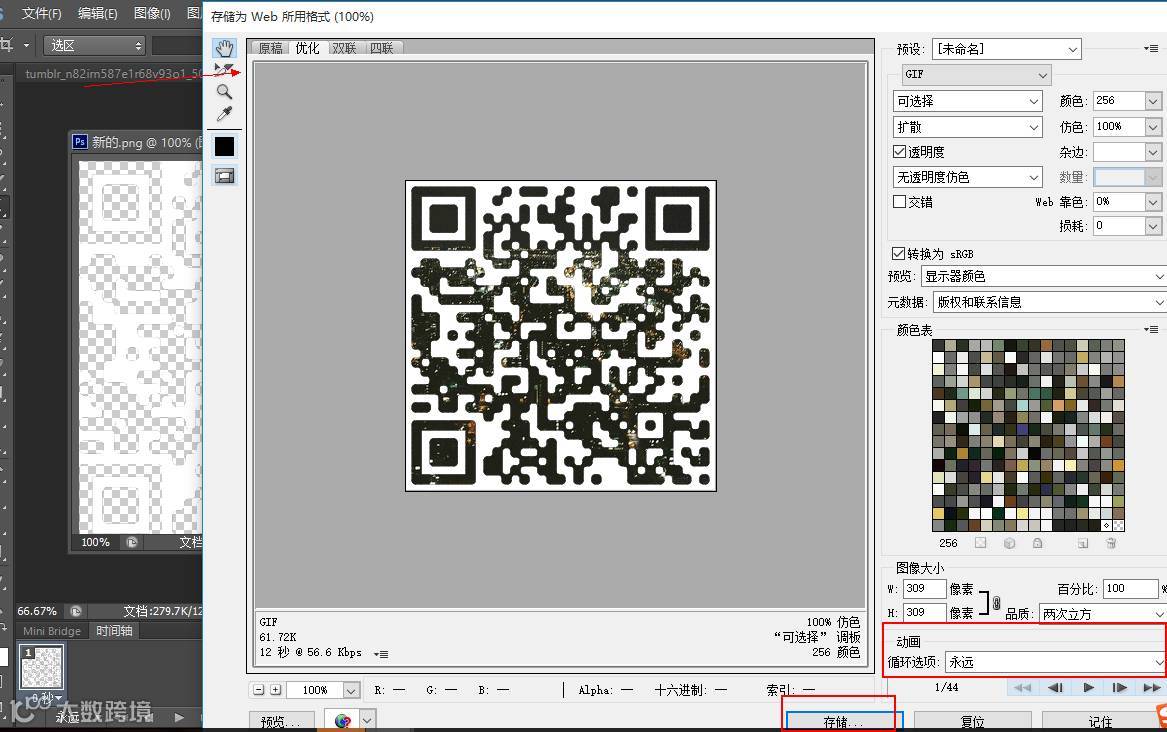Viewport: 1167px width, 732px height.
Task: Click the zoom in plus button
Action: pos(275,690)
